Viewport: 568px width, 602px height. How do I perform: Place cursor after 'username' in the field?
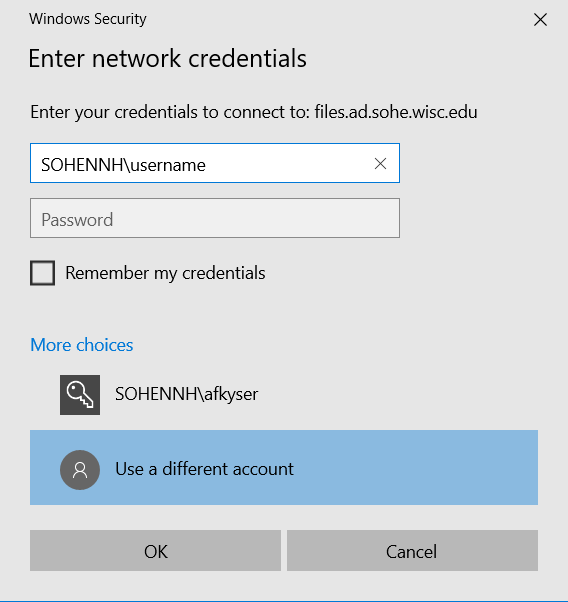click(207, 165)
